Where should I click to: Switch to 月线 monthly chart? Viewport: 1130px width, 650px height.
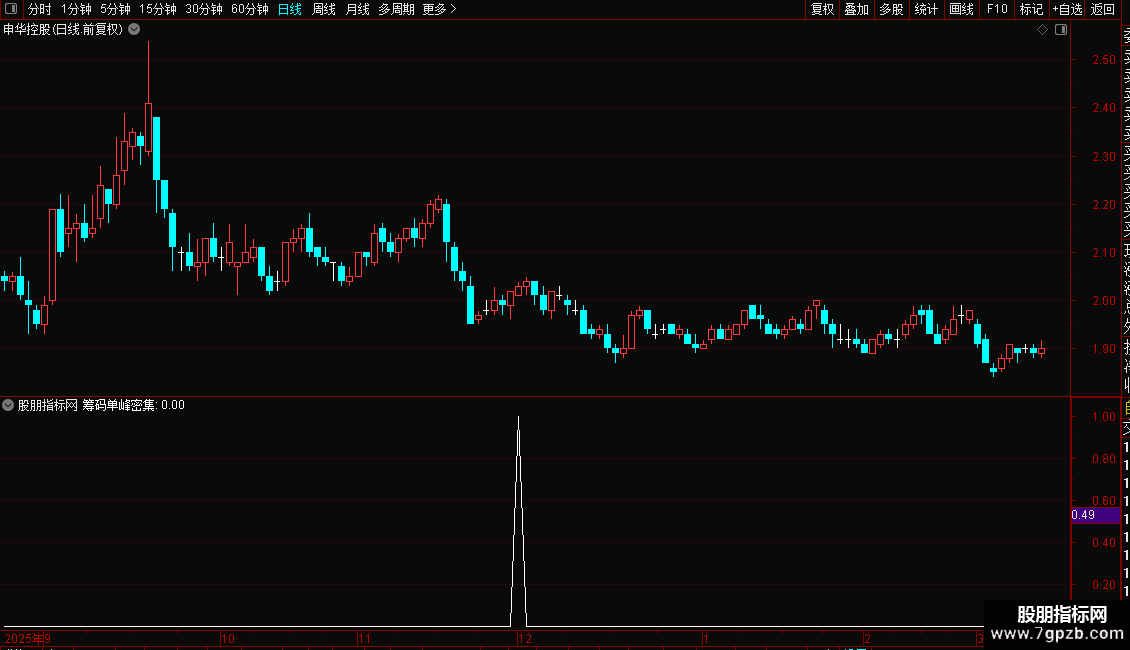click(357, 9)
